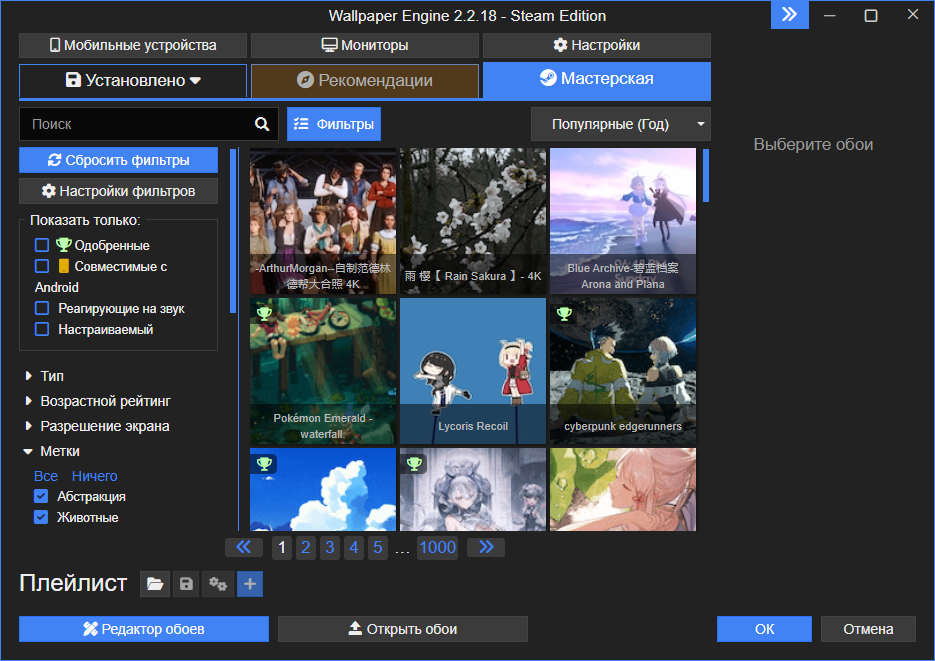Expand the Возрастной рейтинг section
Screen dimensions: 935x661
pyautogui.click(x=98, y=401)
